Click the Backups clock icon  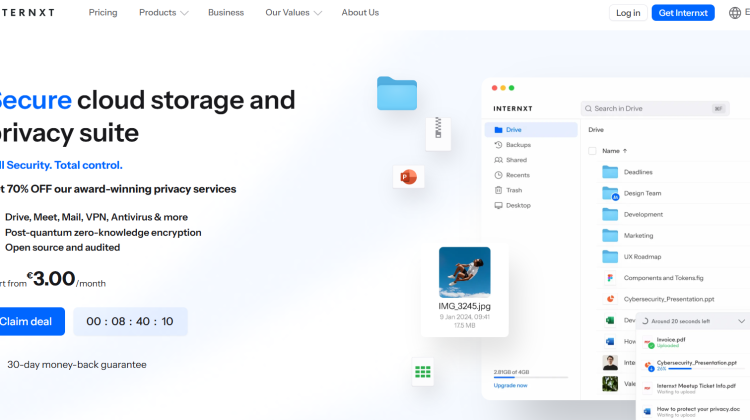(498, 145)
